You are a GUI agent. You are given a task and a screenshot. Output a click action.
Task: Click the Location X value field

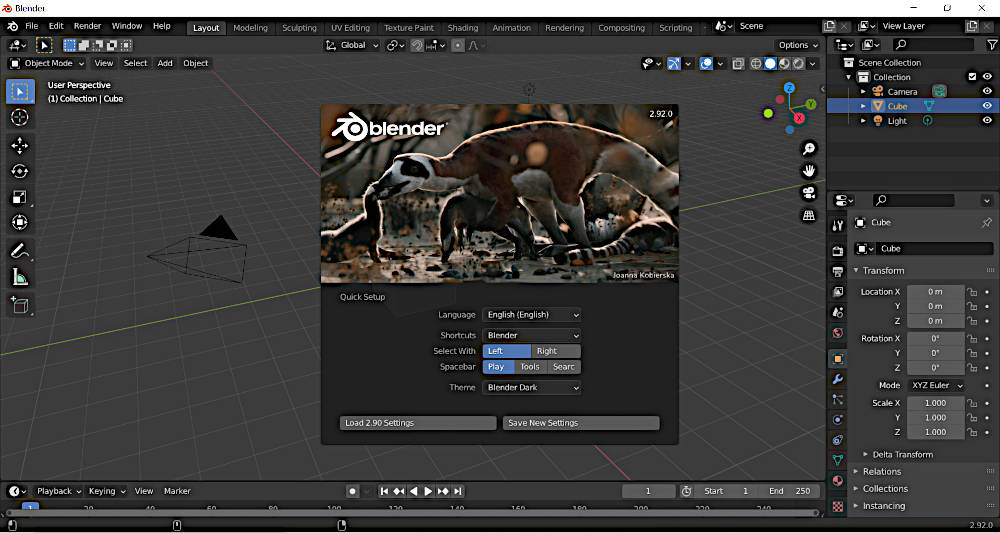(x=935, y=291)
